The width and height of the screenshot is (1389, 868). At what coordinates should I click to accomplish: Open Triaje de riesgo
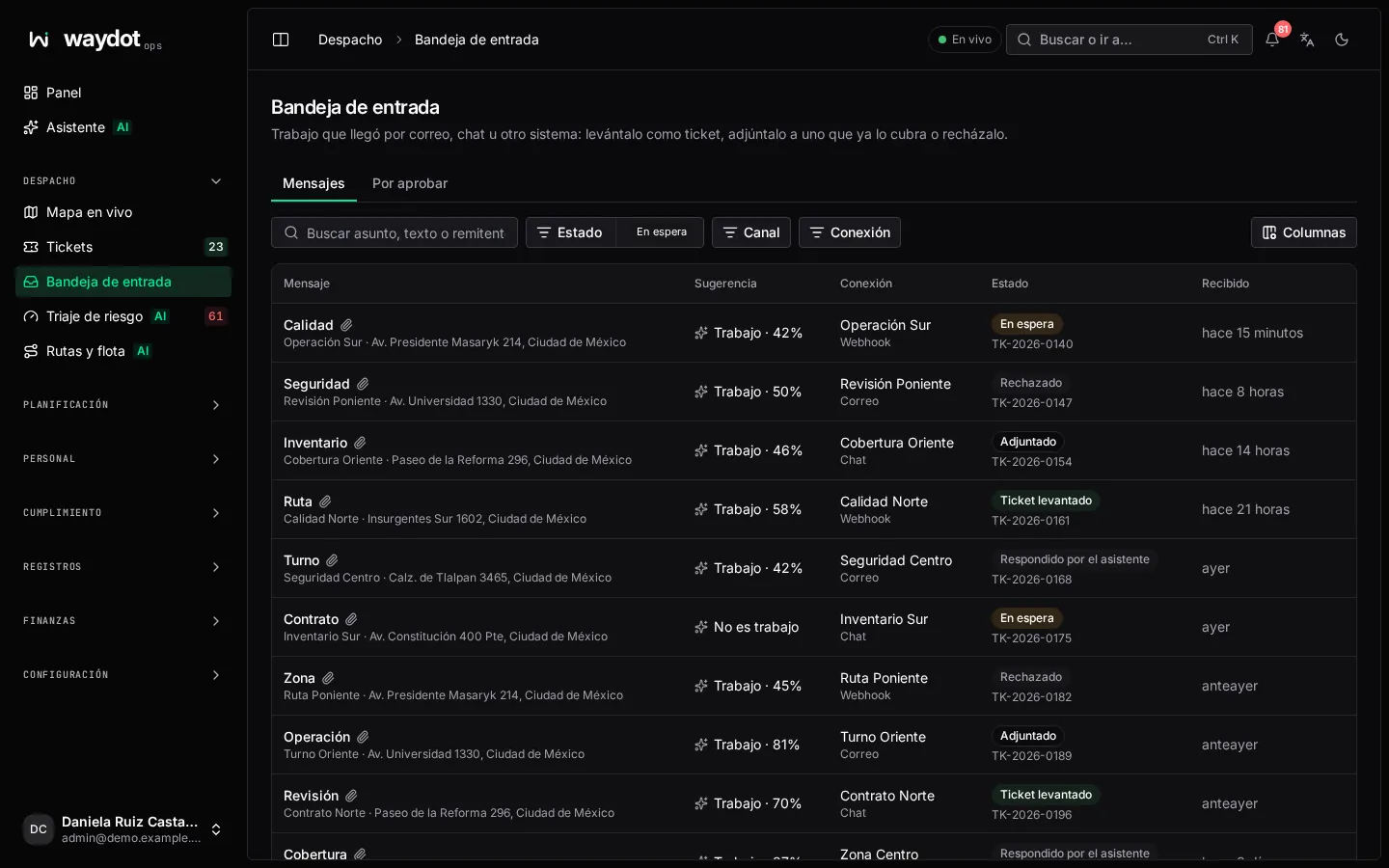pyautogui.click(x=123, y=316)
